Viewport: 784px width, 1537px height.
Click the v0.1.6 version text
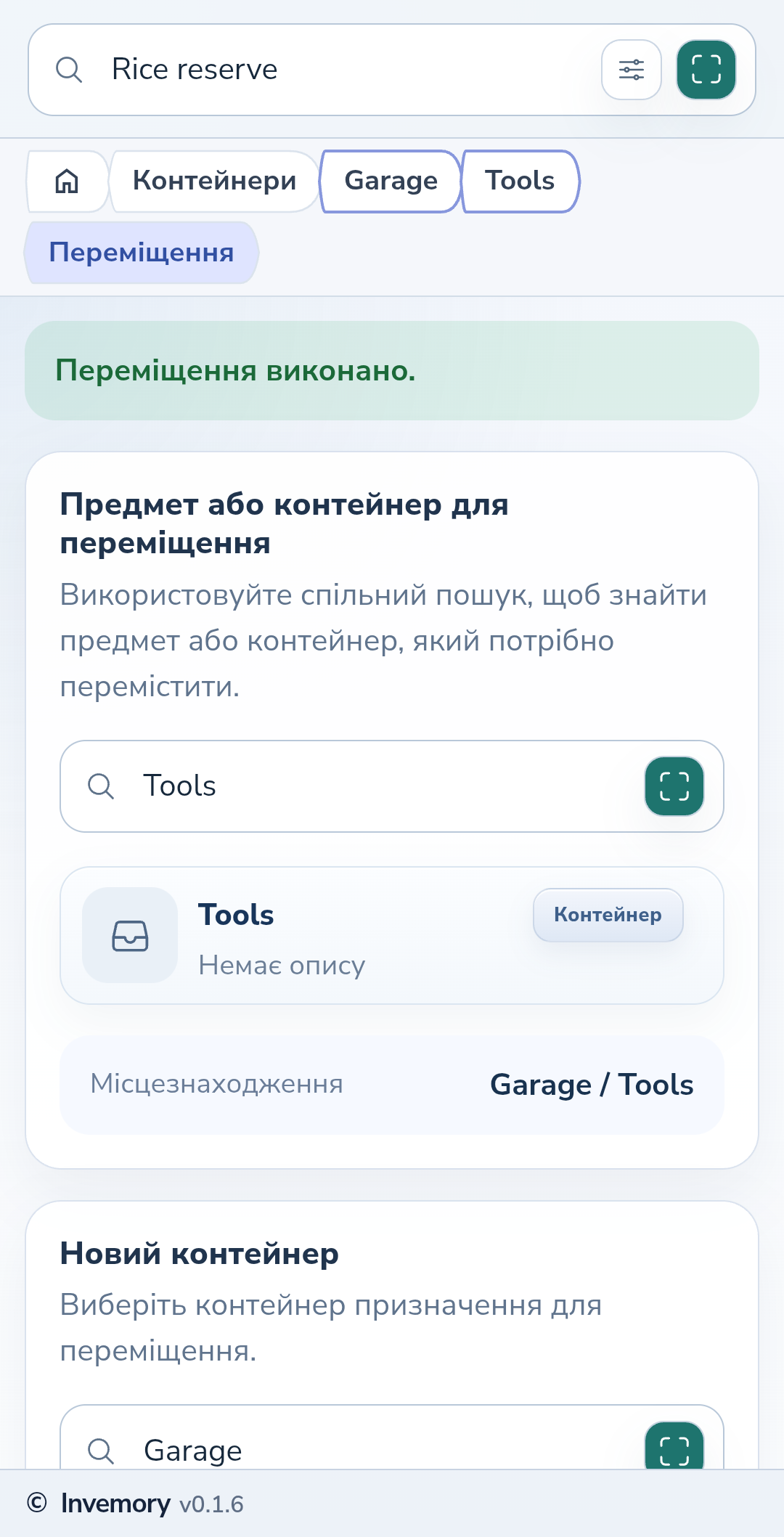tap(211, 1504)
